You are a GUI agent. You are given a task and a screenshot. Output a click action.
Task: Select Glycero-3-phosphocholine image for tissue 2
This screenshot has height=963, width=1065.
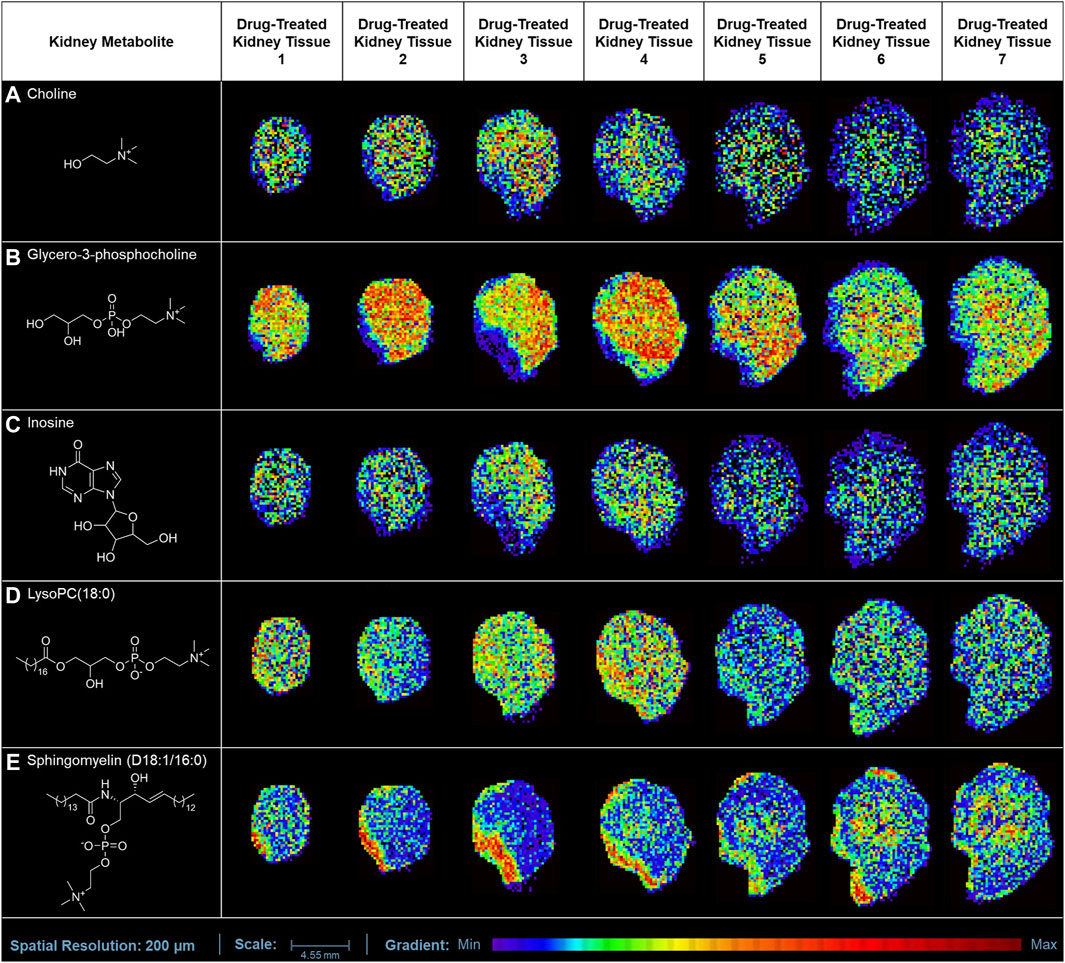395,321
